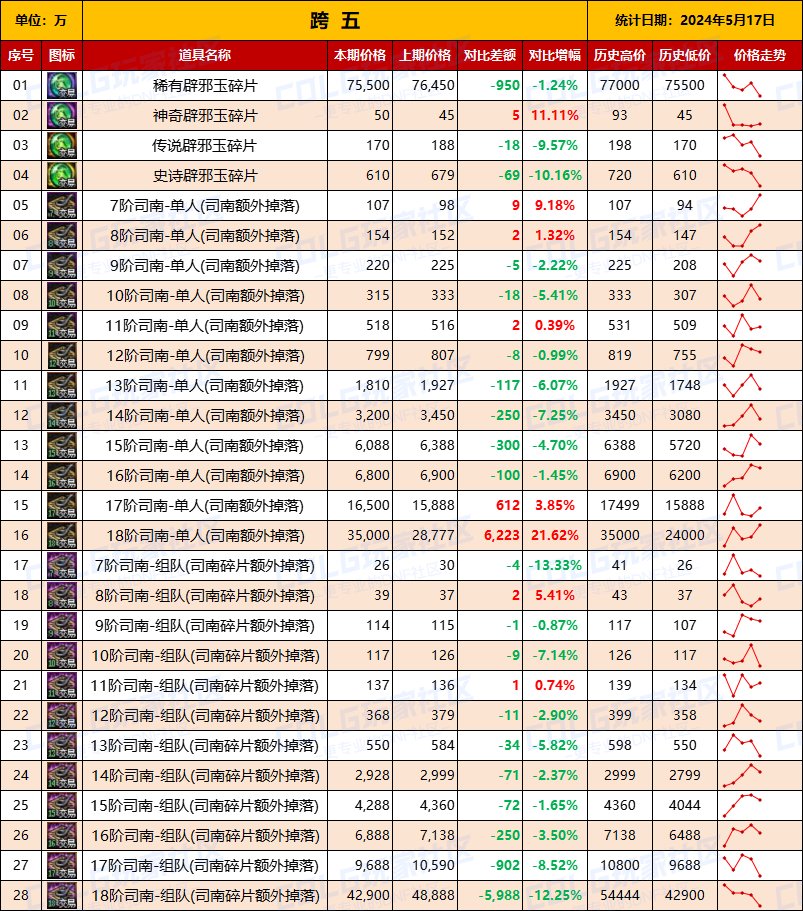The width and height of the screenshot is (803, 911).
Task: Click the 对比差额 column header
Action: pos(490,55)
